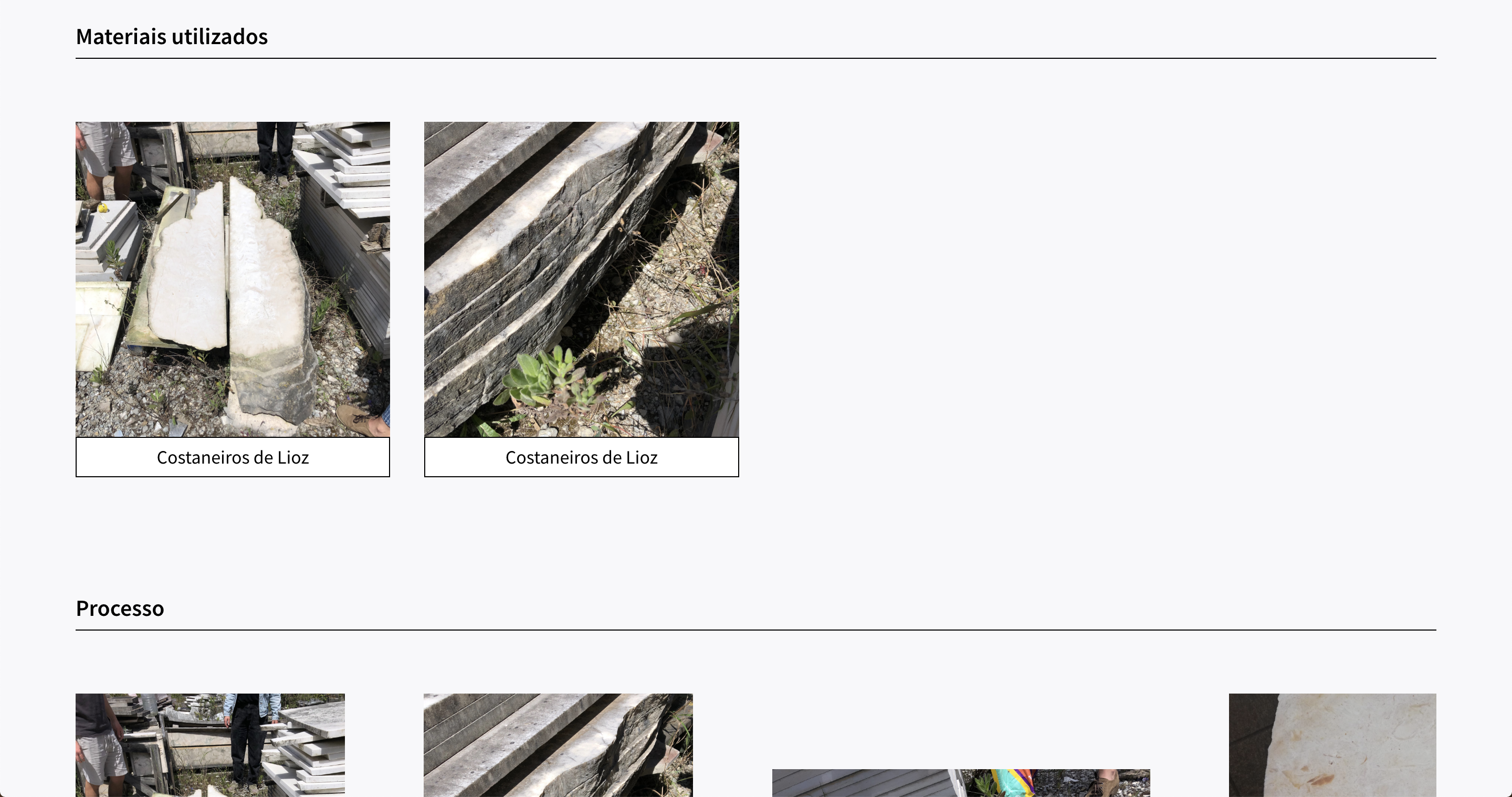The width and height of the screenshot is (1512, 797).
Task: Click the Processo section heading
Action: click(120, 608)
